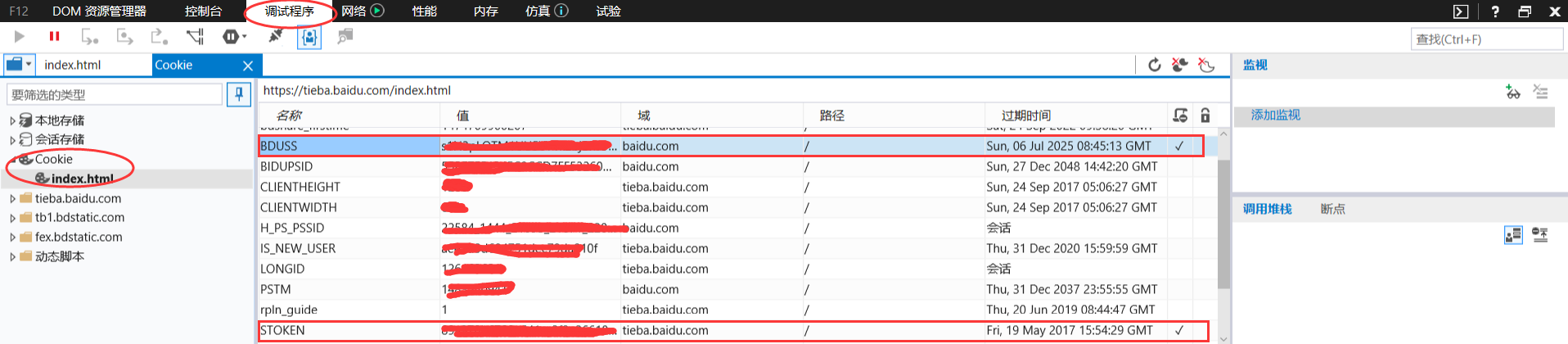Click the disconnect debugger plug icon

tap(276, 36)
